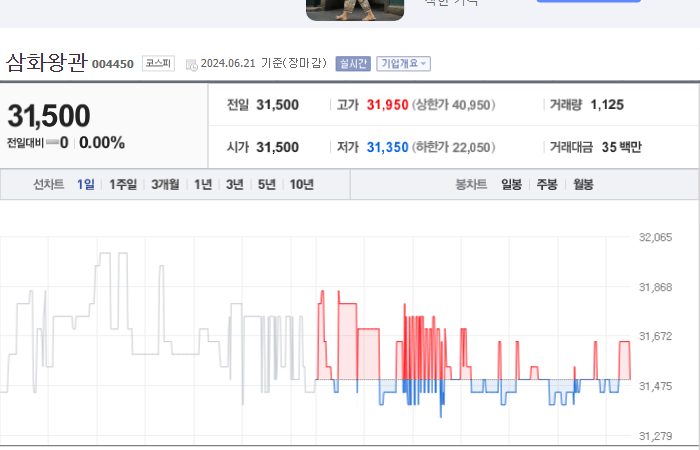Click the 31,672 chart axis label
Image resolution: width=700 pixels, height=450 pixels.
(655, 336)
